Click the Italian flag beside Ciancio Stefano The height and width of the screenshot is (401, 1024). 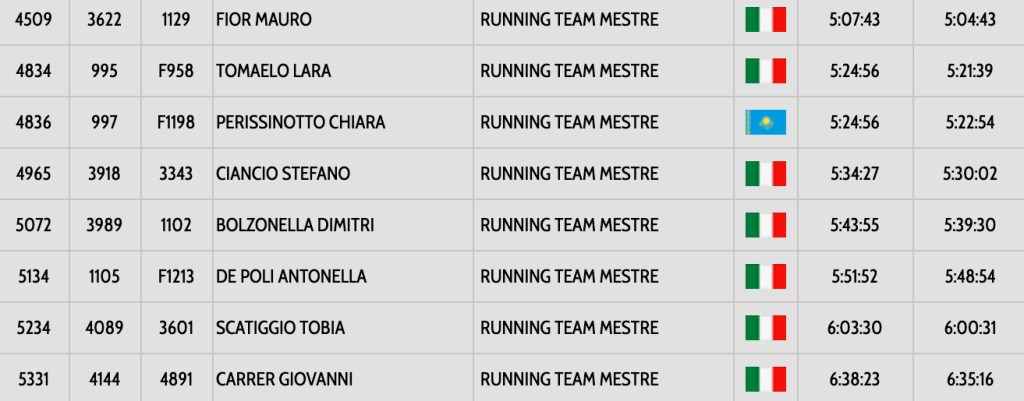(x=765, y=174)
